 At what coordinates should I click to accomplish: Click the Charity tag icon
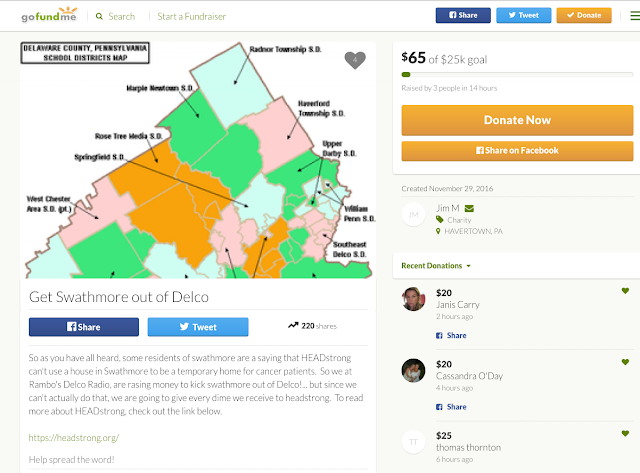[x=441, y=220]
